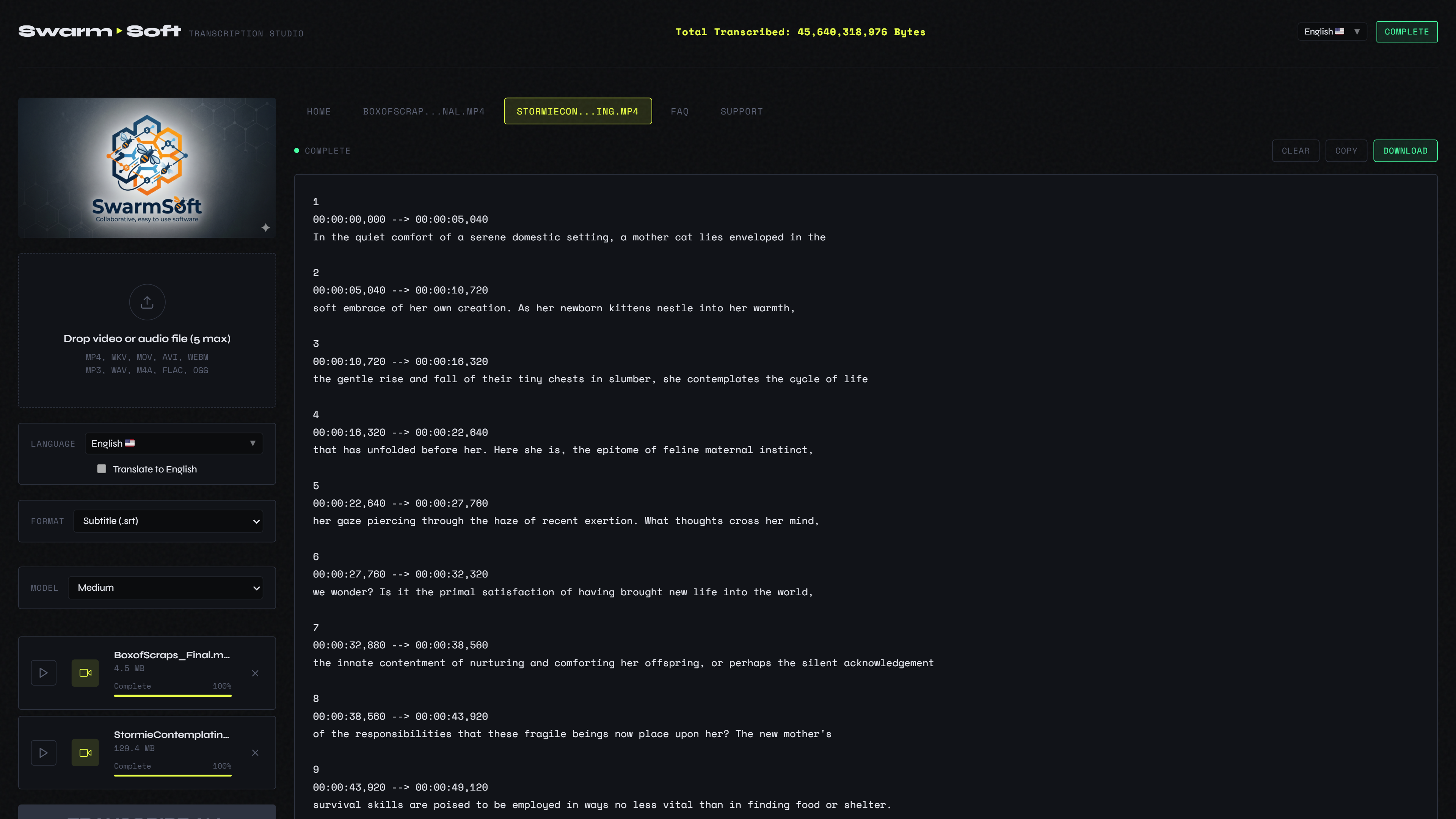Play the BoxofScraps_Final file
The image size is (1456, 819).
tap(44, 673)
